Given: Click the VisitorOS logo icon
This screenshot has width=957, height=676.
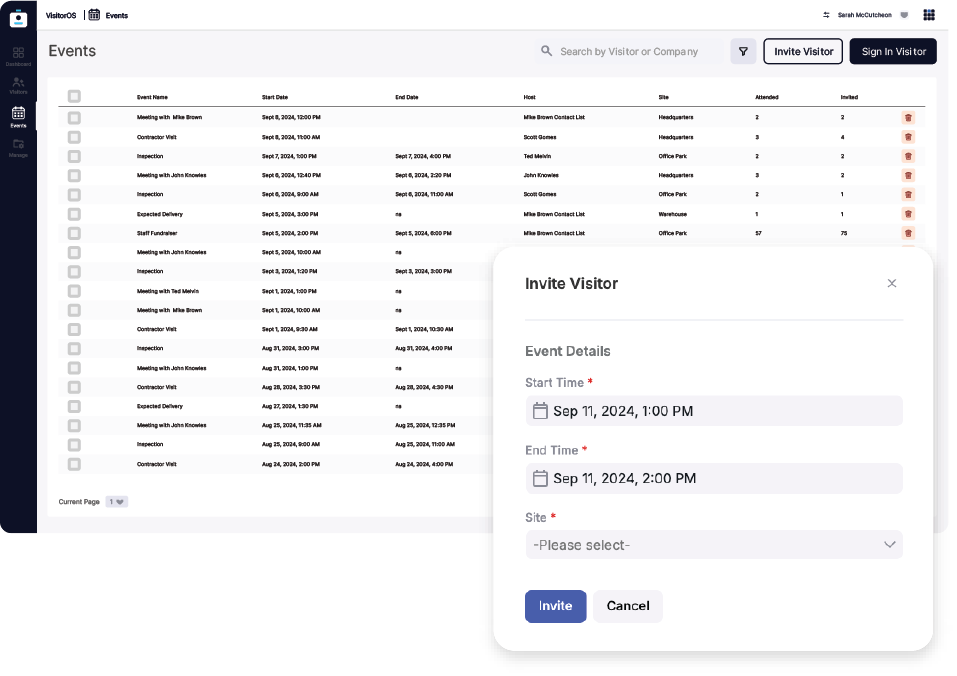Looking at the screenshot, I should [x=18, y=17].
